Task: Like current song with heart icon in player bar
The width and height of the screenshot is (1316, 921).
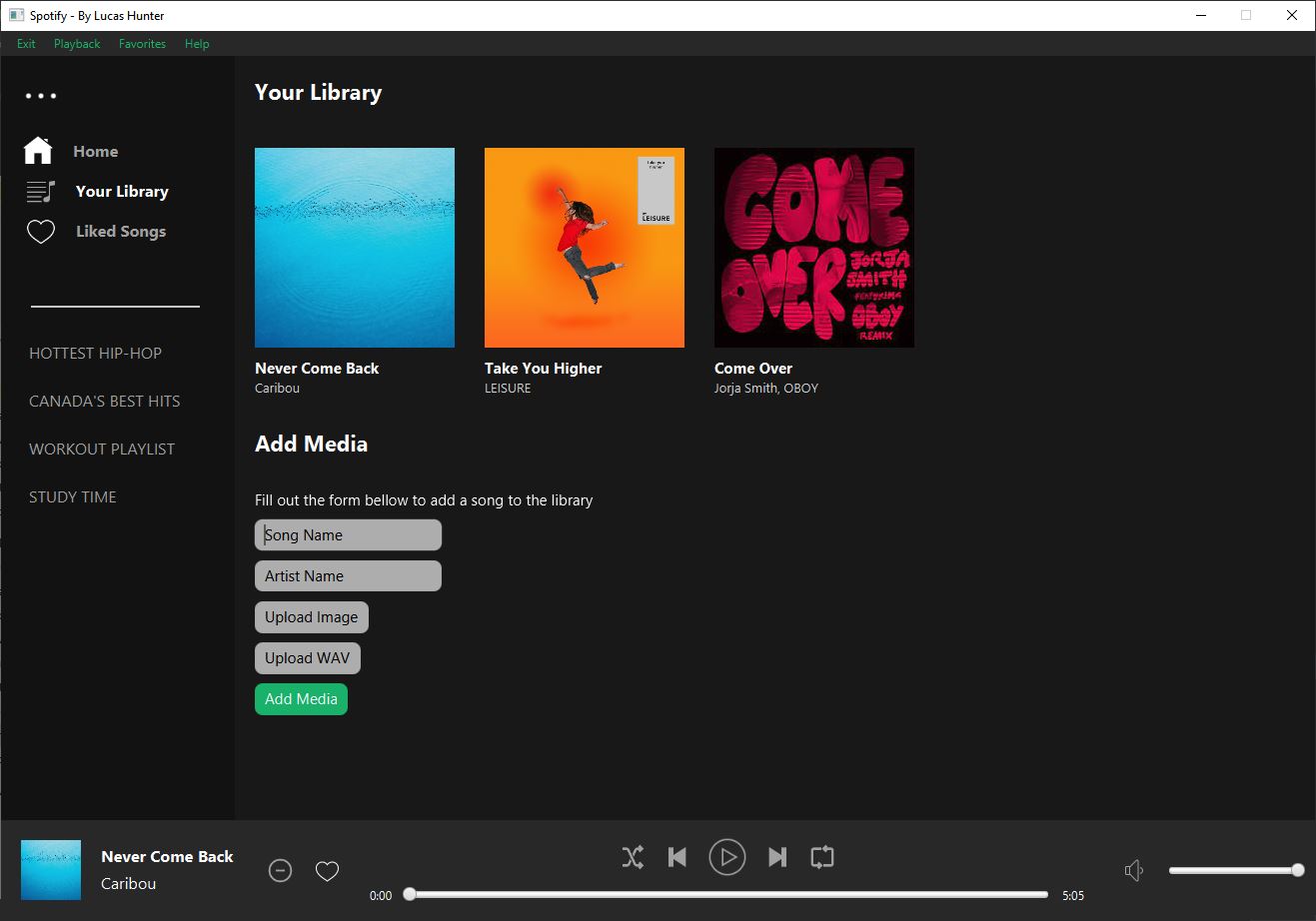Action: click(327, 871)
